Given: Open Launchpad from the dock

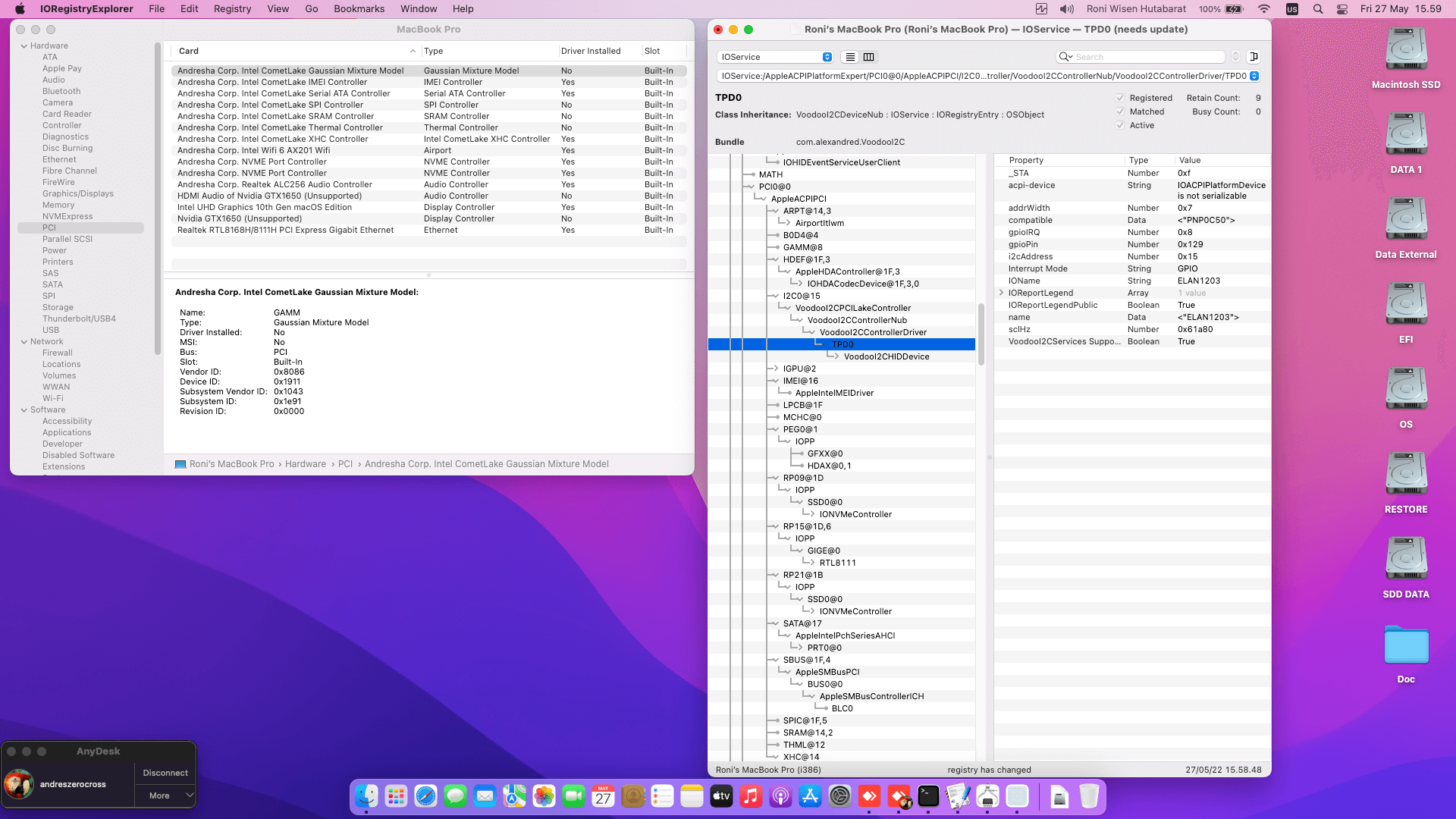Looking at the screenshot, I should click(397, 796).
